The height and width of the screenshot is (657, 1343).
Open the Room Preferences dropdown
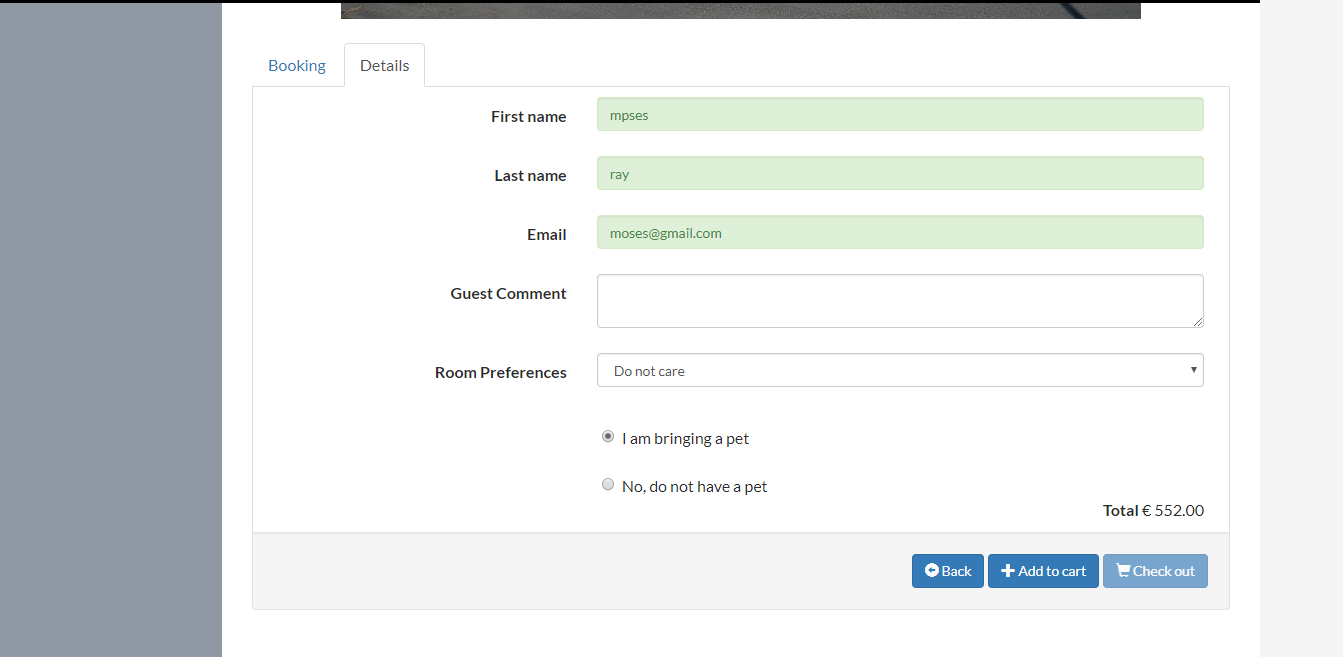900,370
